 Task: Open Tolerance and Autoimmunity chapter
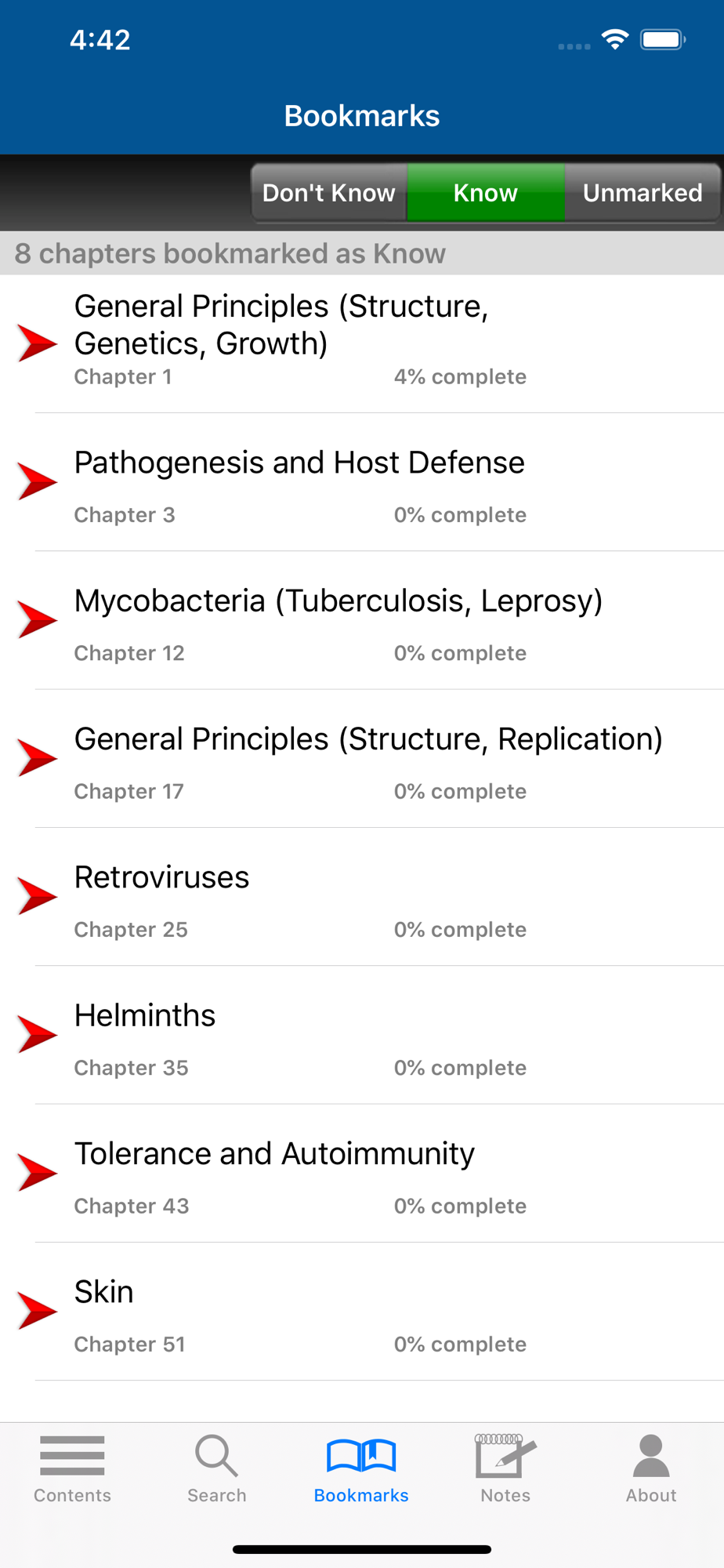362,1173
